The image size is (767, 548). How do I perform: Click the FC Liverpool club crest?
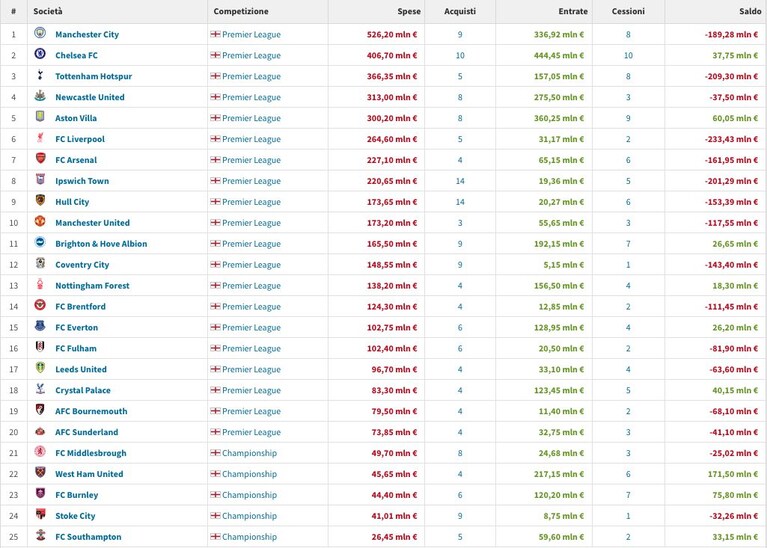[x=40, y=137]
